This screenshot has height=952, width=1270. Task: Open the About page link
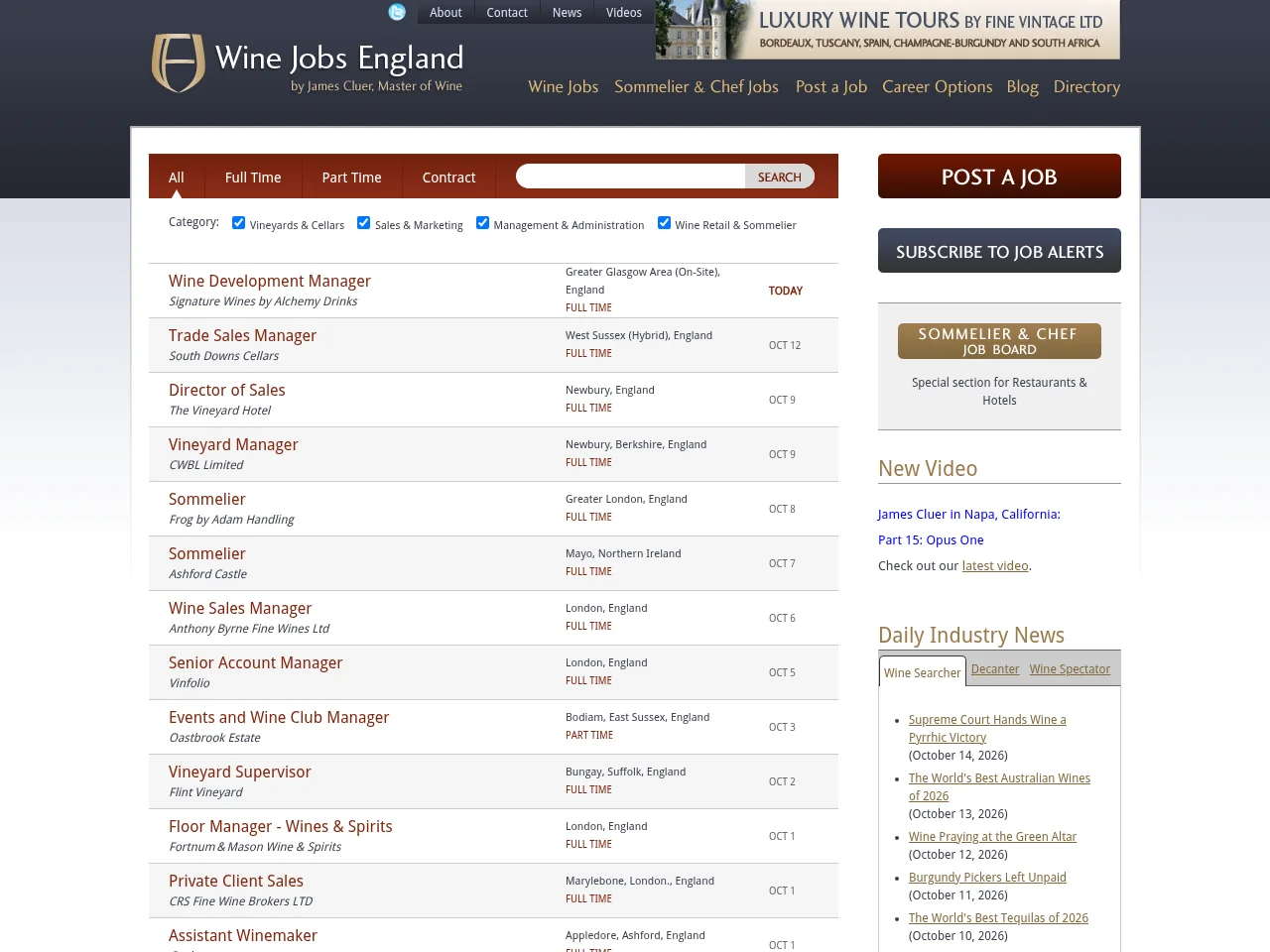[445, 13]
